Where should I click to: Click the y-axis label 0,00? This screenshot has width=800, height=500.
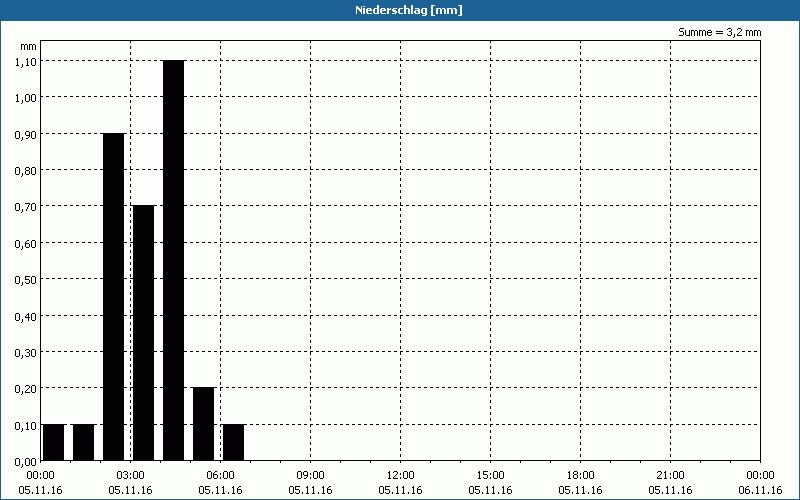26,462
